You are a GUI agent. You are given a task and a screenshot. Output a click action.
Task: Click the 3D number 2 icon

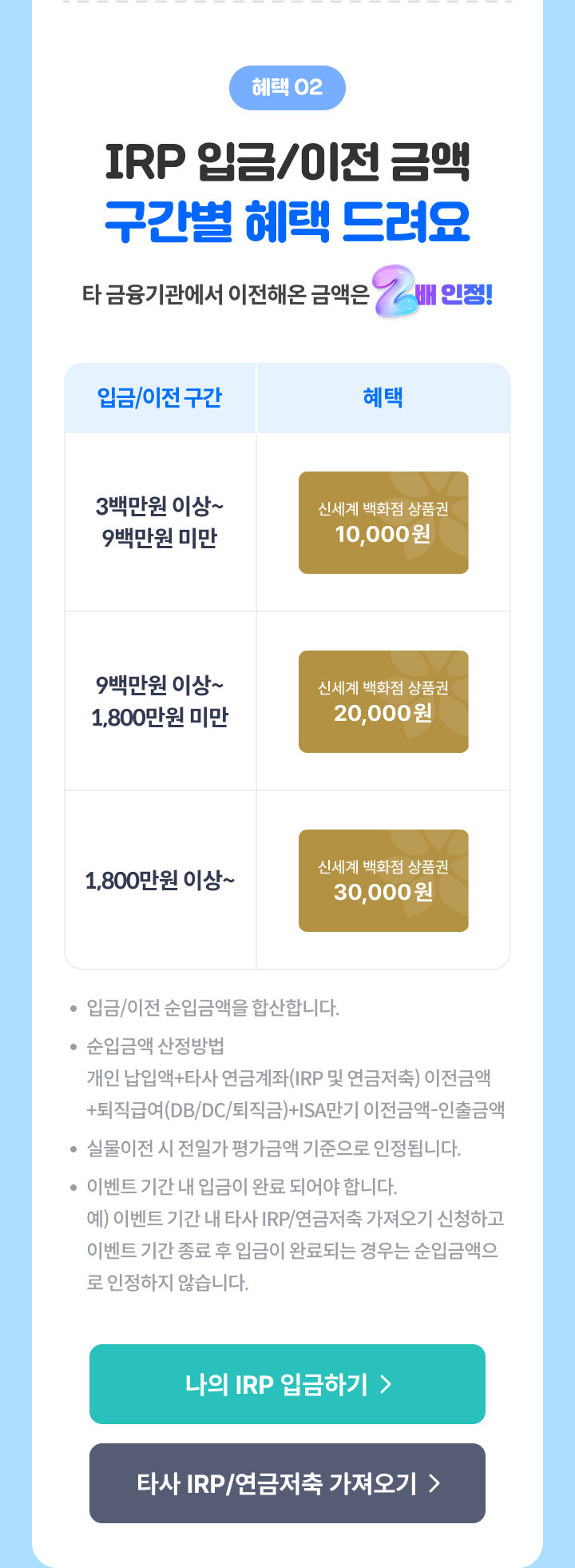[x=397, y=293]
